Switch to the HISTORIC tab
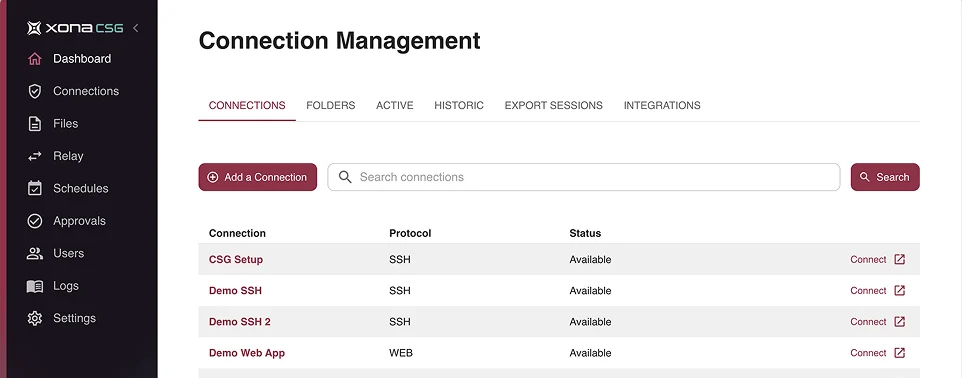 pyautogui.click(x=459, y=106)
